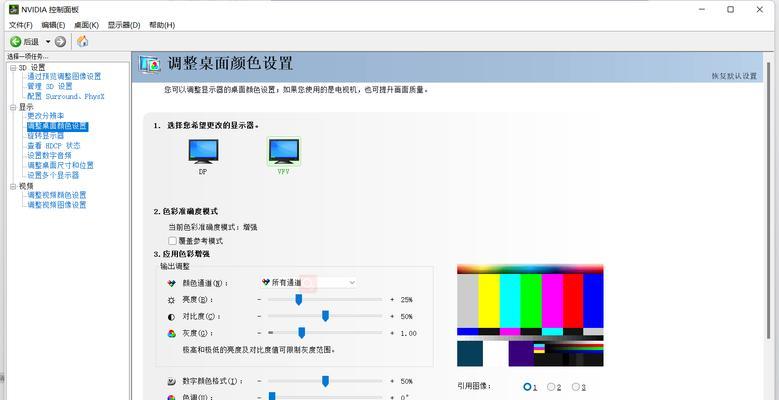Select the DP monitor icon
The width and height of the screenshot is (779, 400).
(203, 151)
